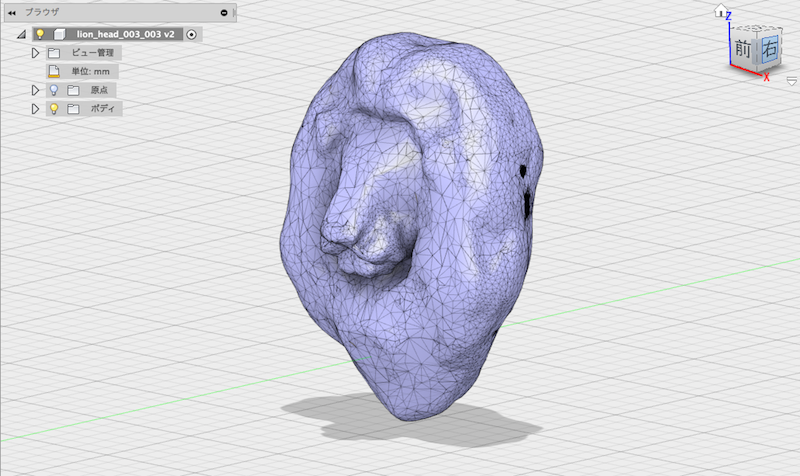The image size is (800, 476).
Task: Collapse the lion_head_003_003 v2 root node
Action: point(21,35)
